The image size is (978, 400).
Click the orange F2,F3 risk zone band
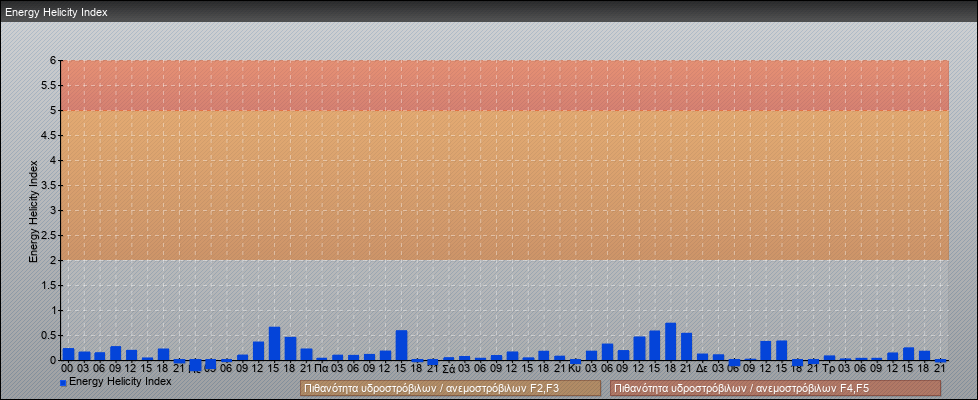pyautogui.click(x=505, y=185)
